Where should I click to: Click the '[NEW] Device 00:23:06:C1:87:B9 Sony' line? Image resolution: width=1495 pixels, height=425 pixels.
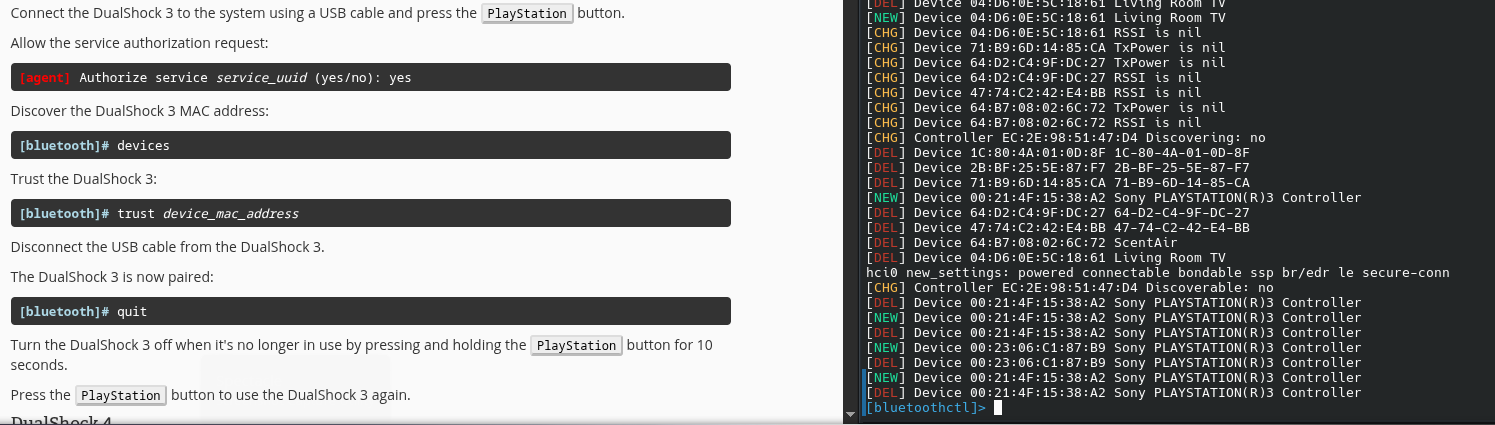(x=1114, y=347)
